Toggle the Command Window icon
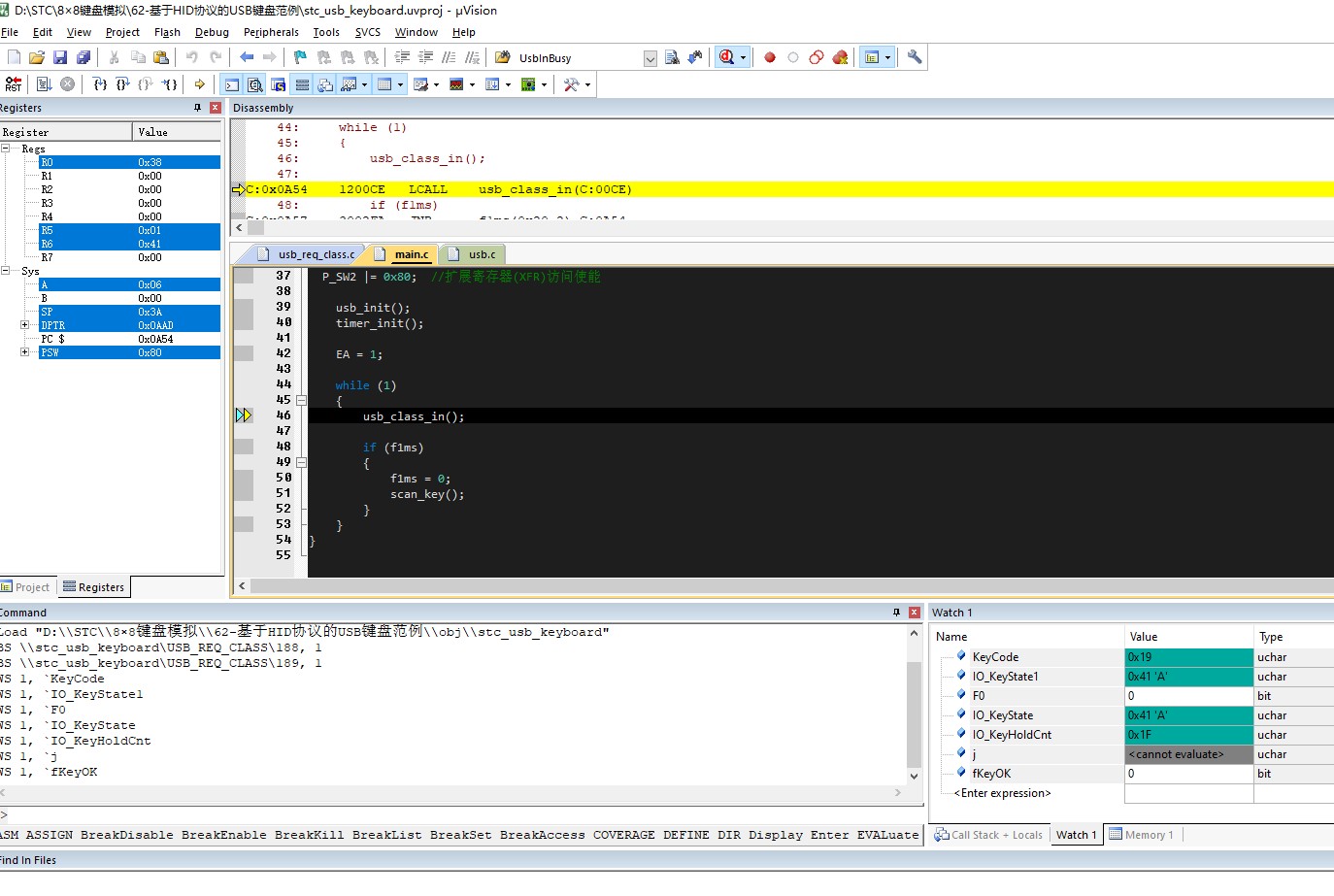 pyautogui.click(x=232, y=84)
